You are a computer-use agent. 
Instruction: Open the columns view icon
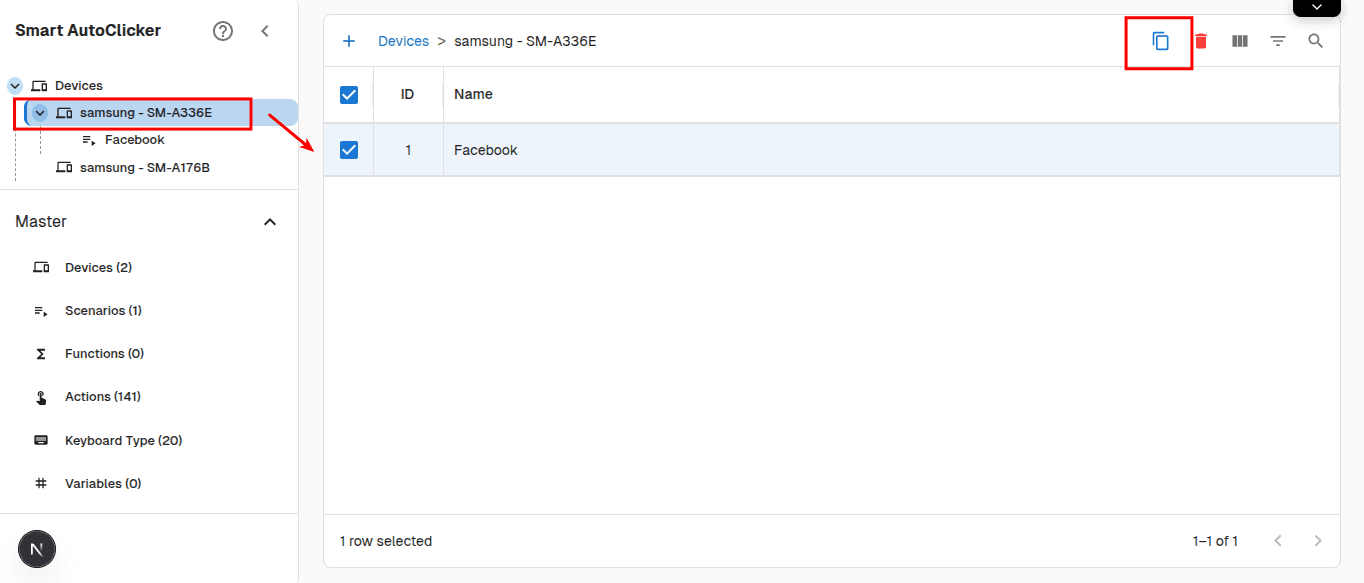click(1240, 41)
